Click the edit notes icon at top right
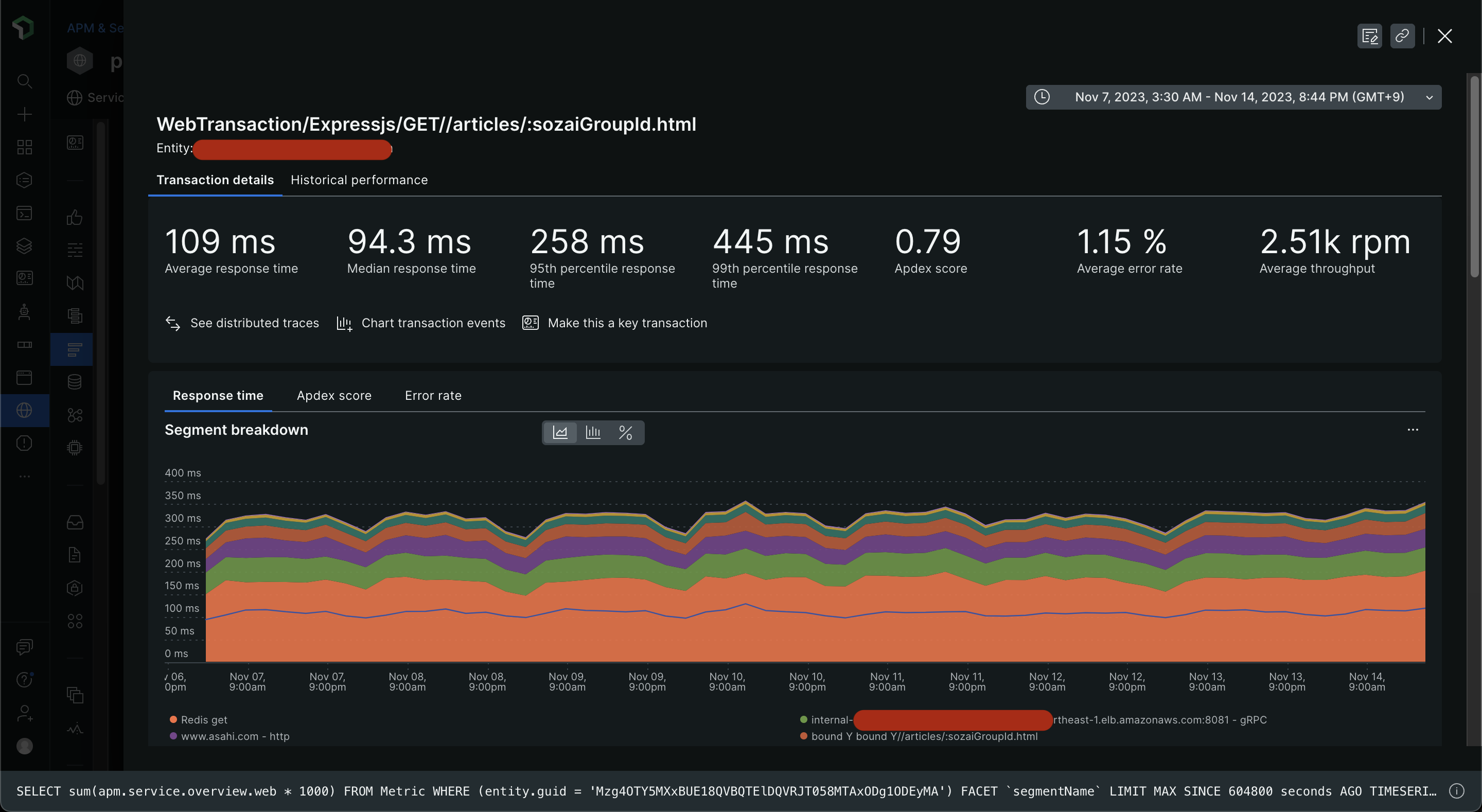This screenshot has width=1482, height=812. 1369,36
